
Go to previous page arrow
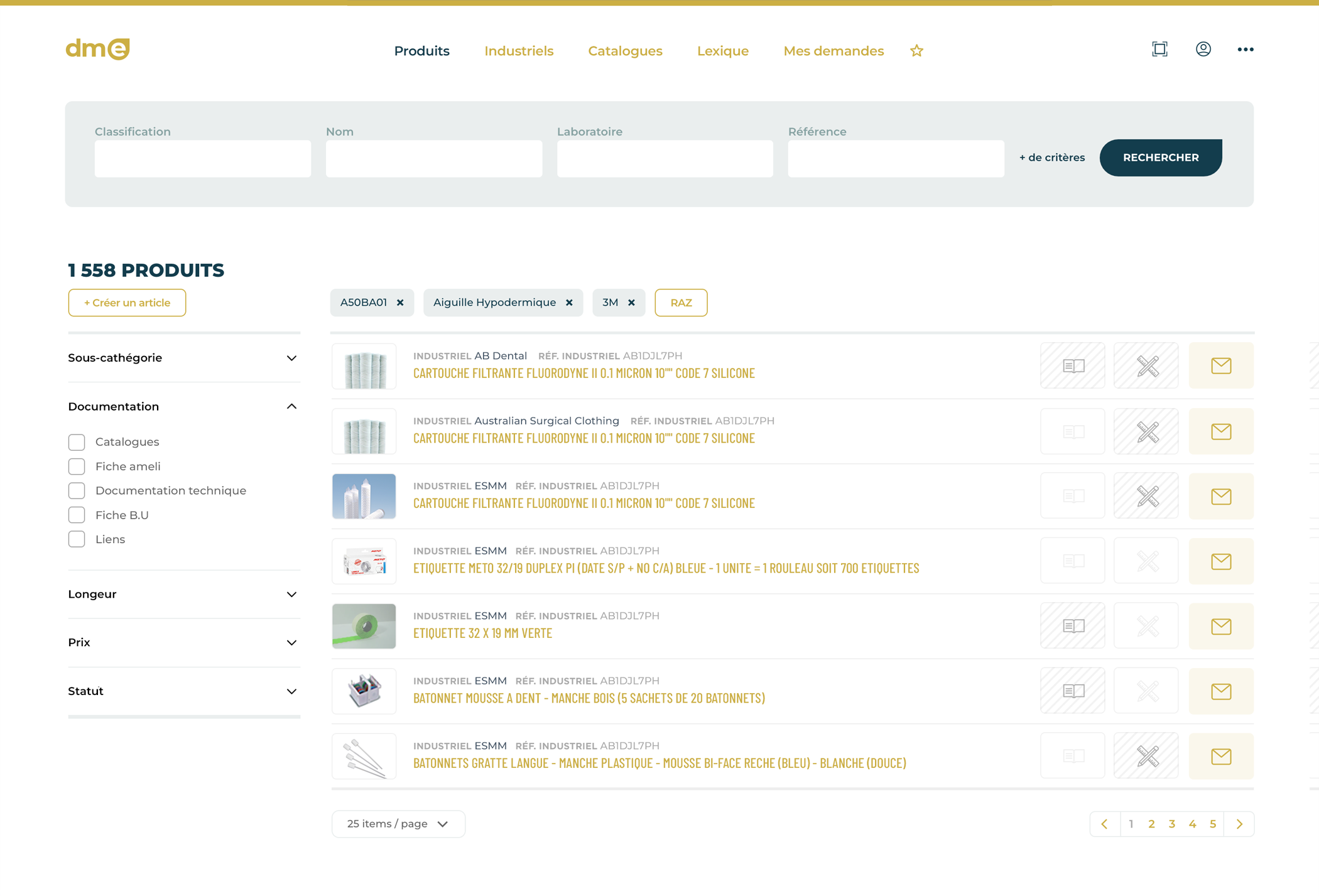coord(1105,824)
